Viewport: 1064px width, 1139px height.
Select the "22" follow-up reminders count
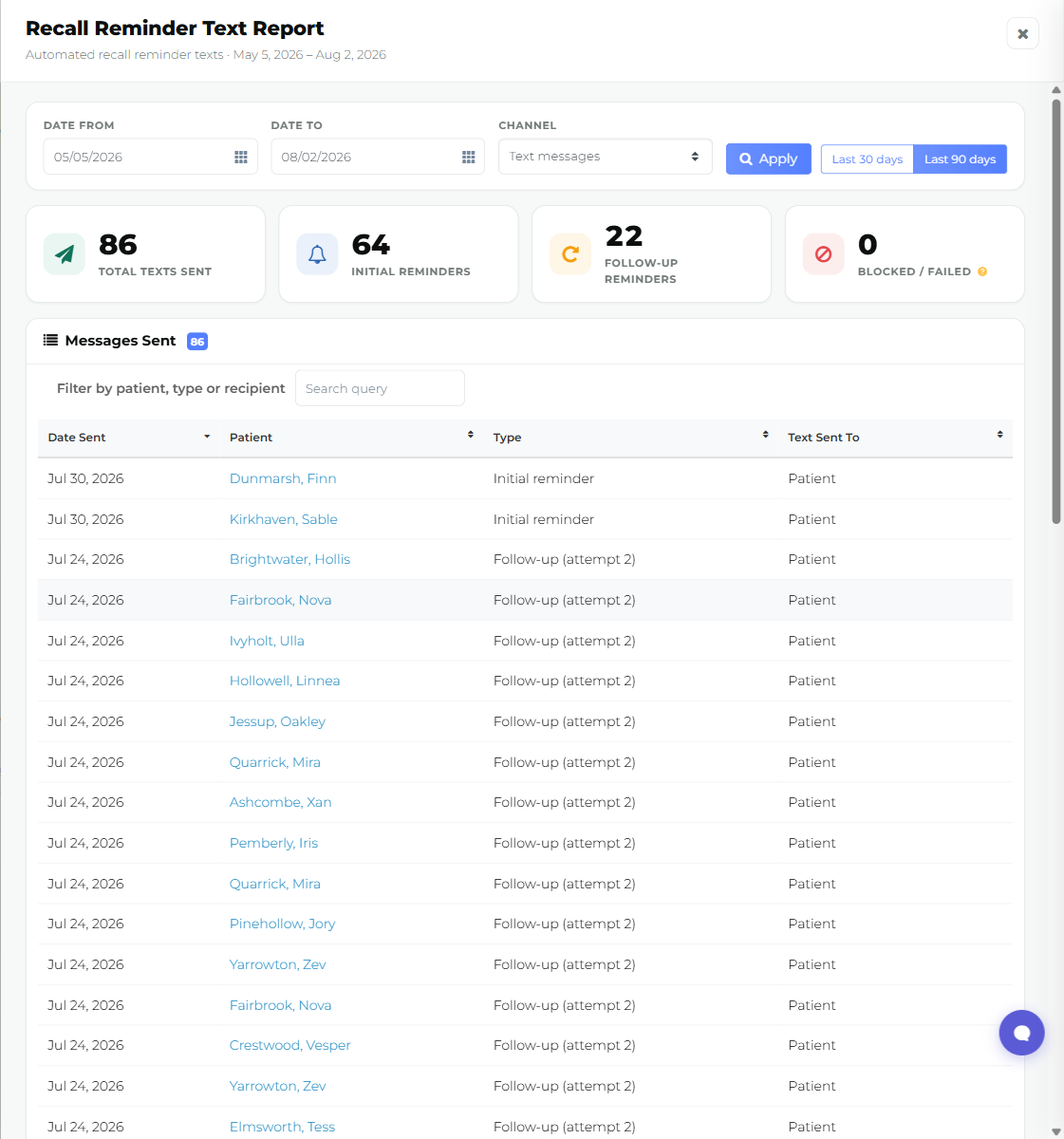(x=624, y=235)
